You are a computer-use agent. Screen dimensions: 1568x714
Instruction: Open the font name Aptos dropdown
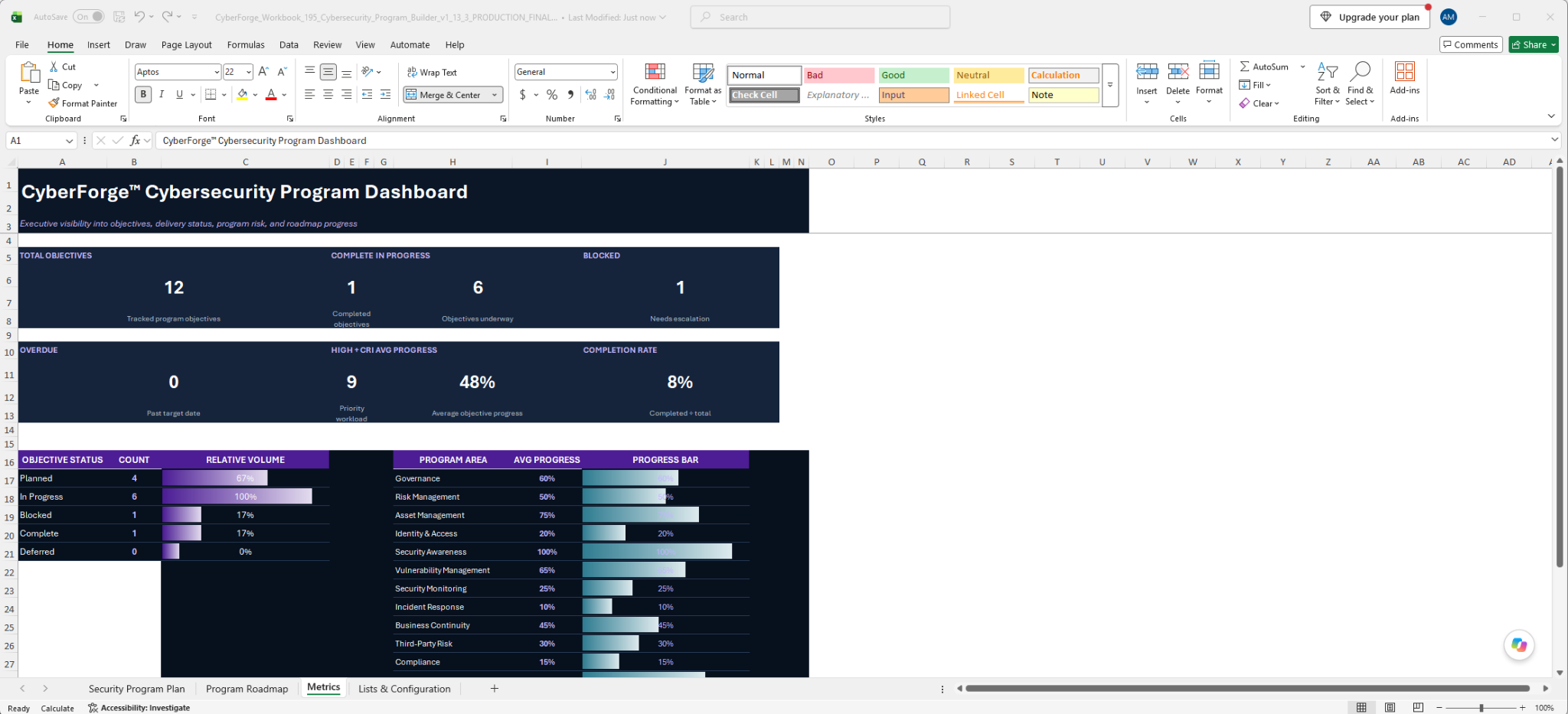(217, 72)
